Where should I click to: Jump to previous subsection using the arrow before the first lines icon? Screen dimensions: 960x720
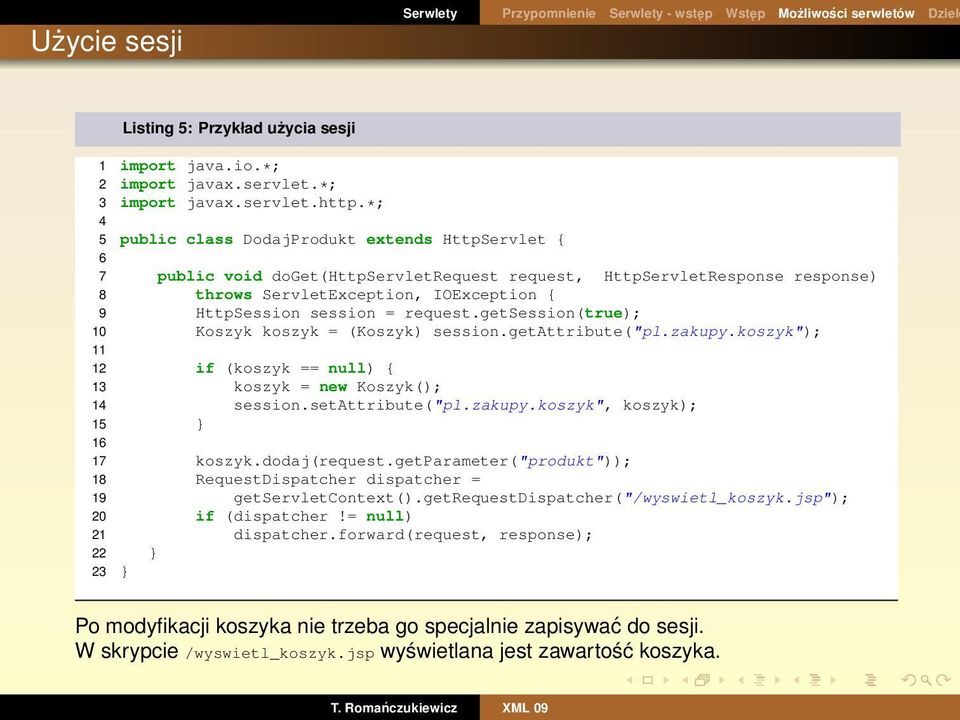pyautogui.click(x=741, y=680)
